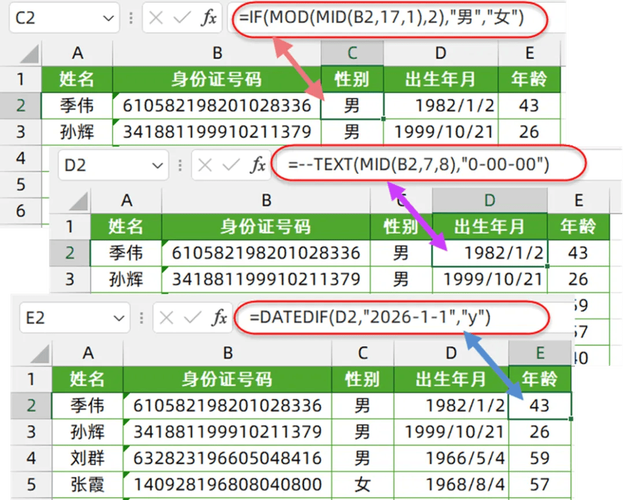The image size is (624, 500).
Task: Click the fx Insert Function icon beside the IF formula
Action: [208, 17]
